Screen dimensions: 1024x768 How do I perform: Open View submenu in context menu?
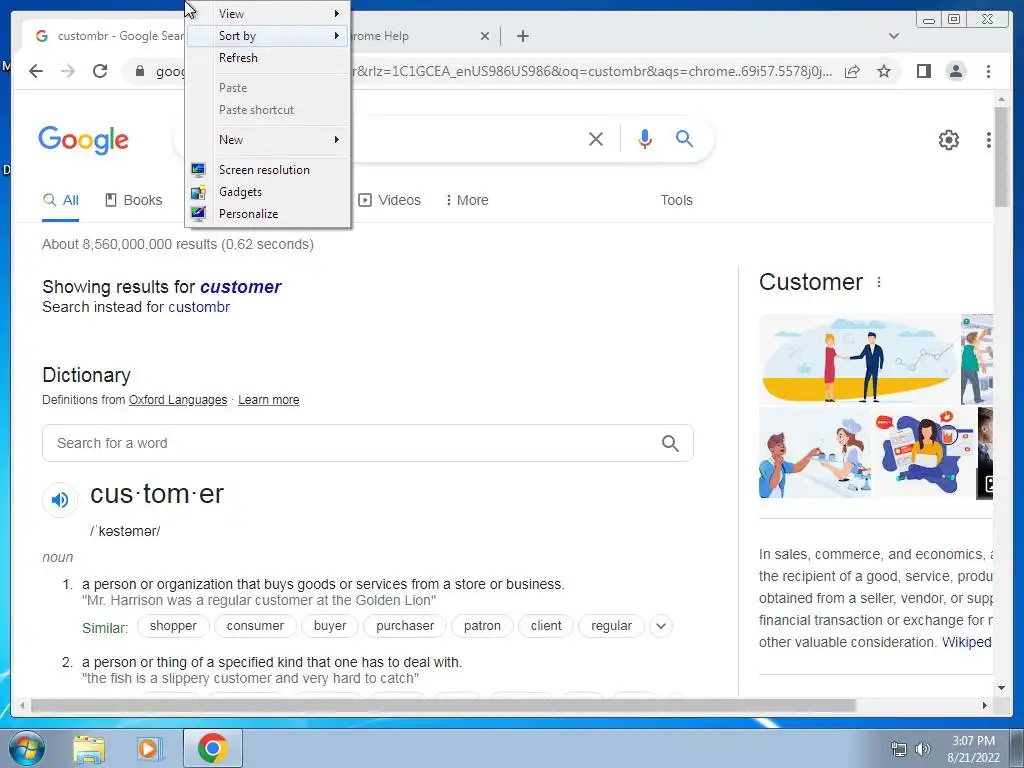click(268, 14)
